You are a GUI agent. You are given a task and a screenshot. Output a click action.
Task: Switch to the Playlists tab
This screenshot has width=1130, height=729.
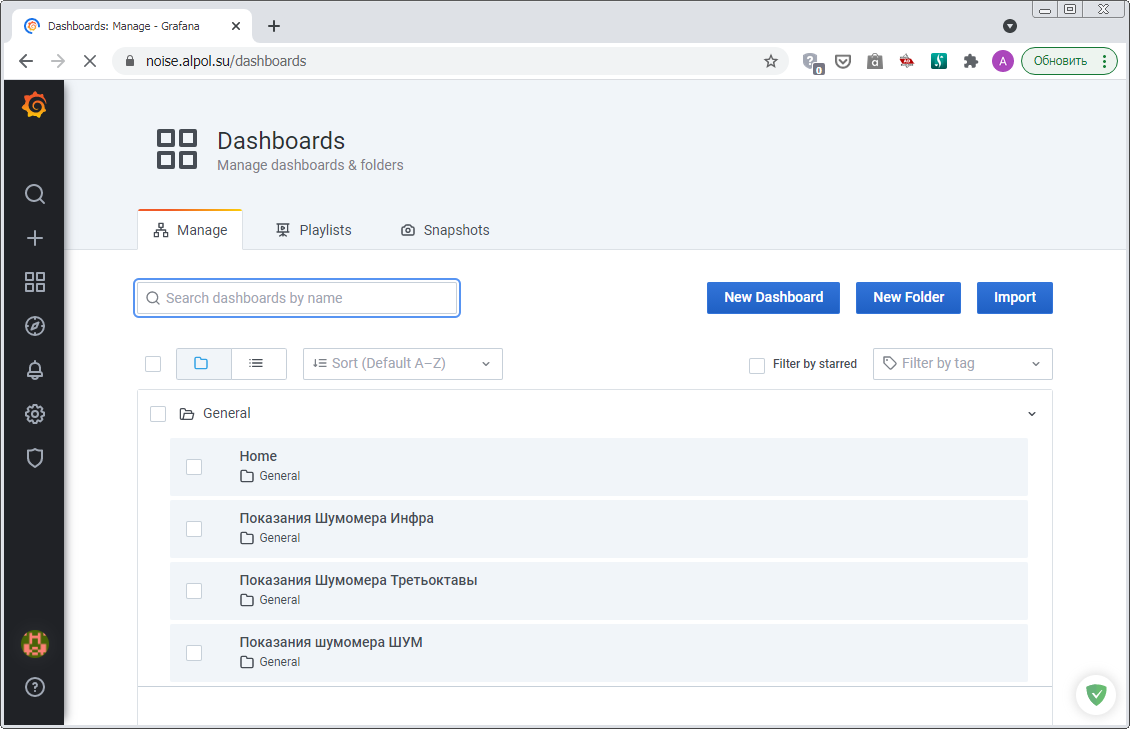click(x=314, y=230)
